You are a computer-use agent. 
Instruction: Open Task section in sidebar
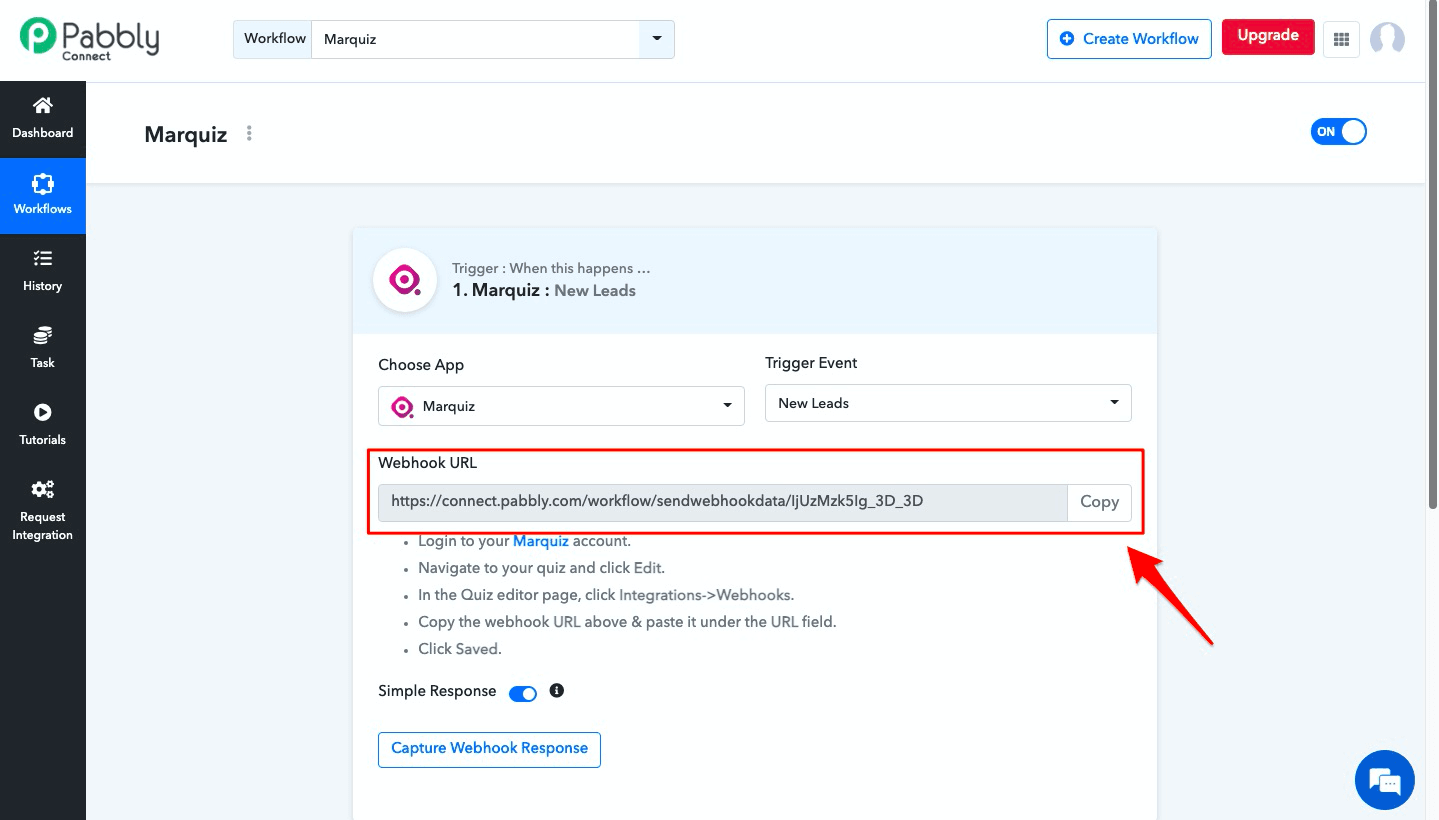click(x=43, y=348)
